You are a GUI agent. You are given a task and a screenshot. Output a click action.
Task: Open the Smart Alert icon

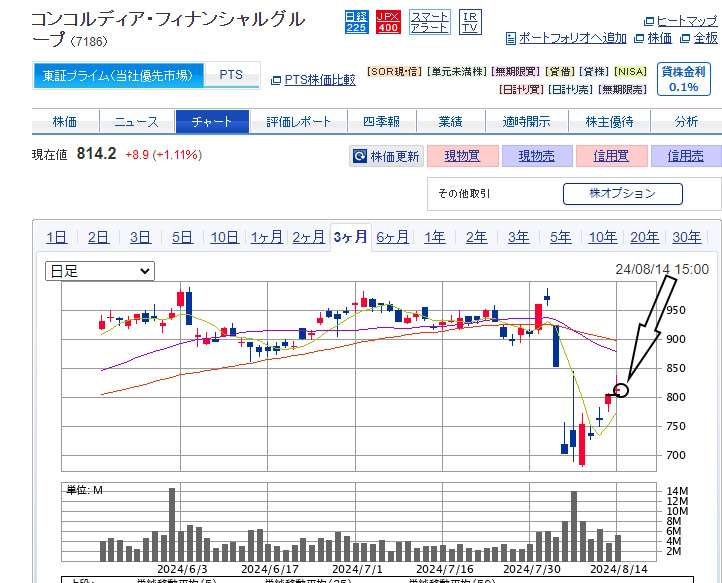430,22
